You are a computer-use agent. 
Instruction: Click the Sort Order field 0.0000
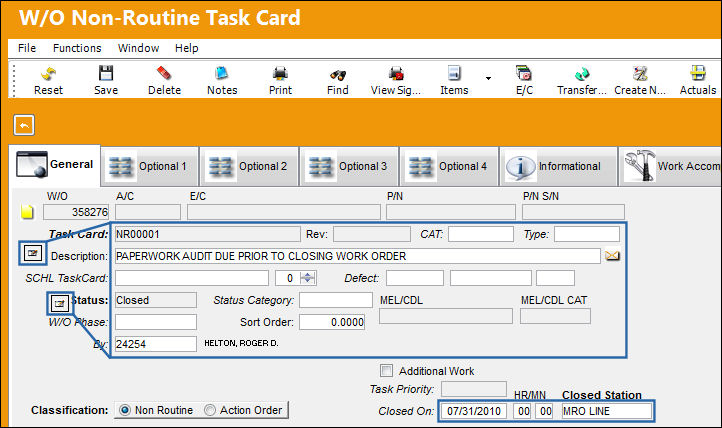tap(332, 322)
